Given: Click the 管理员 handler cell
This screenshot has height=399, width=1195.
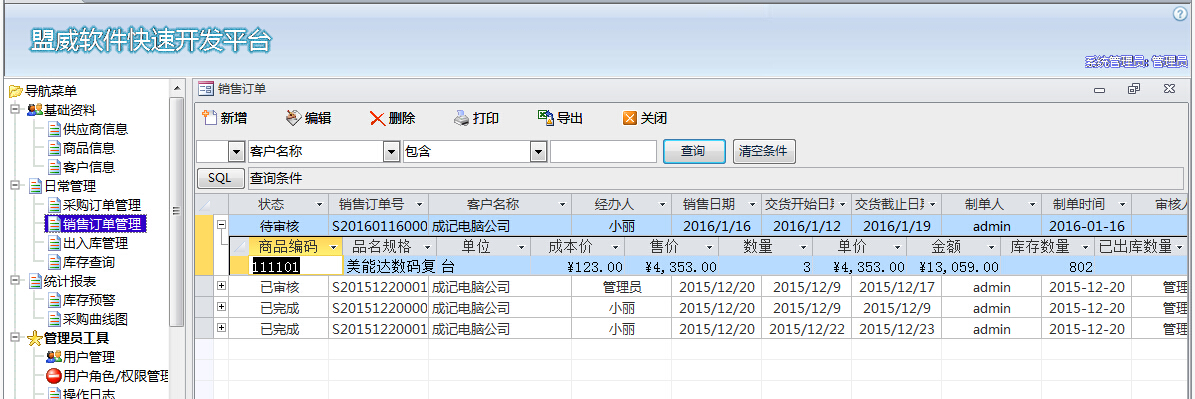Looking at the screenshot, I should (622, 287).
